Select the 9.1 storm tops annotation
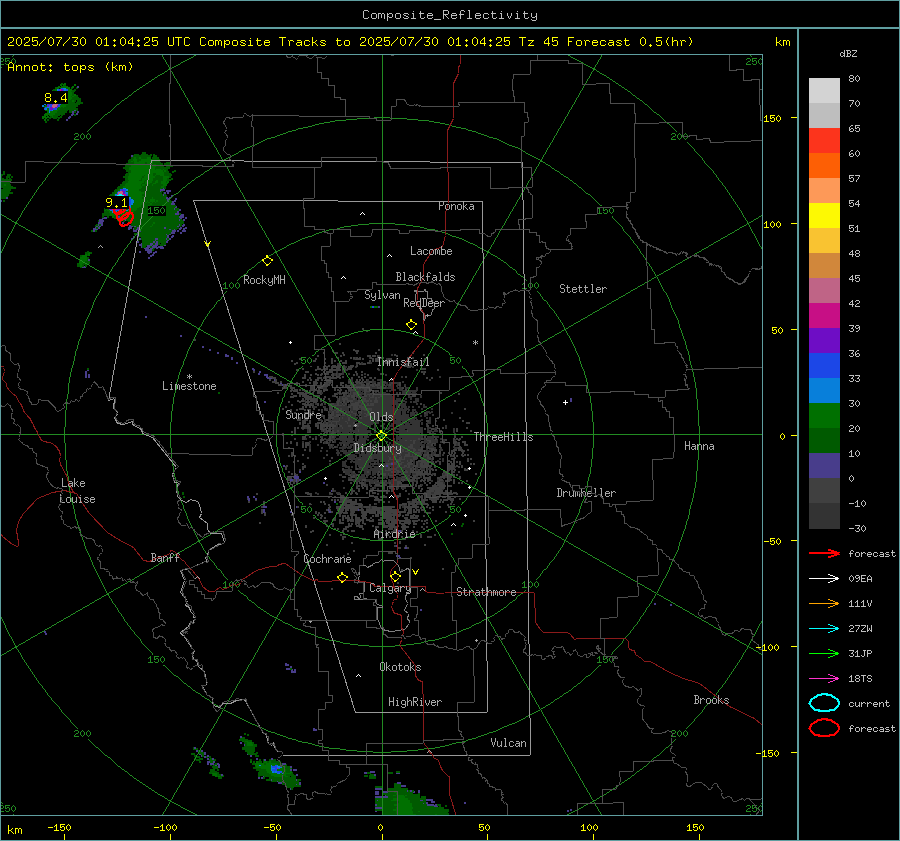Screen dimensions: 900x841 (117, 203)
